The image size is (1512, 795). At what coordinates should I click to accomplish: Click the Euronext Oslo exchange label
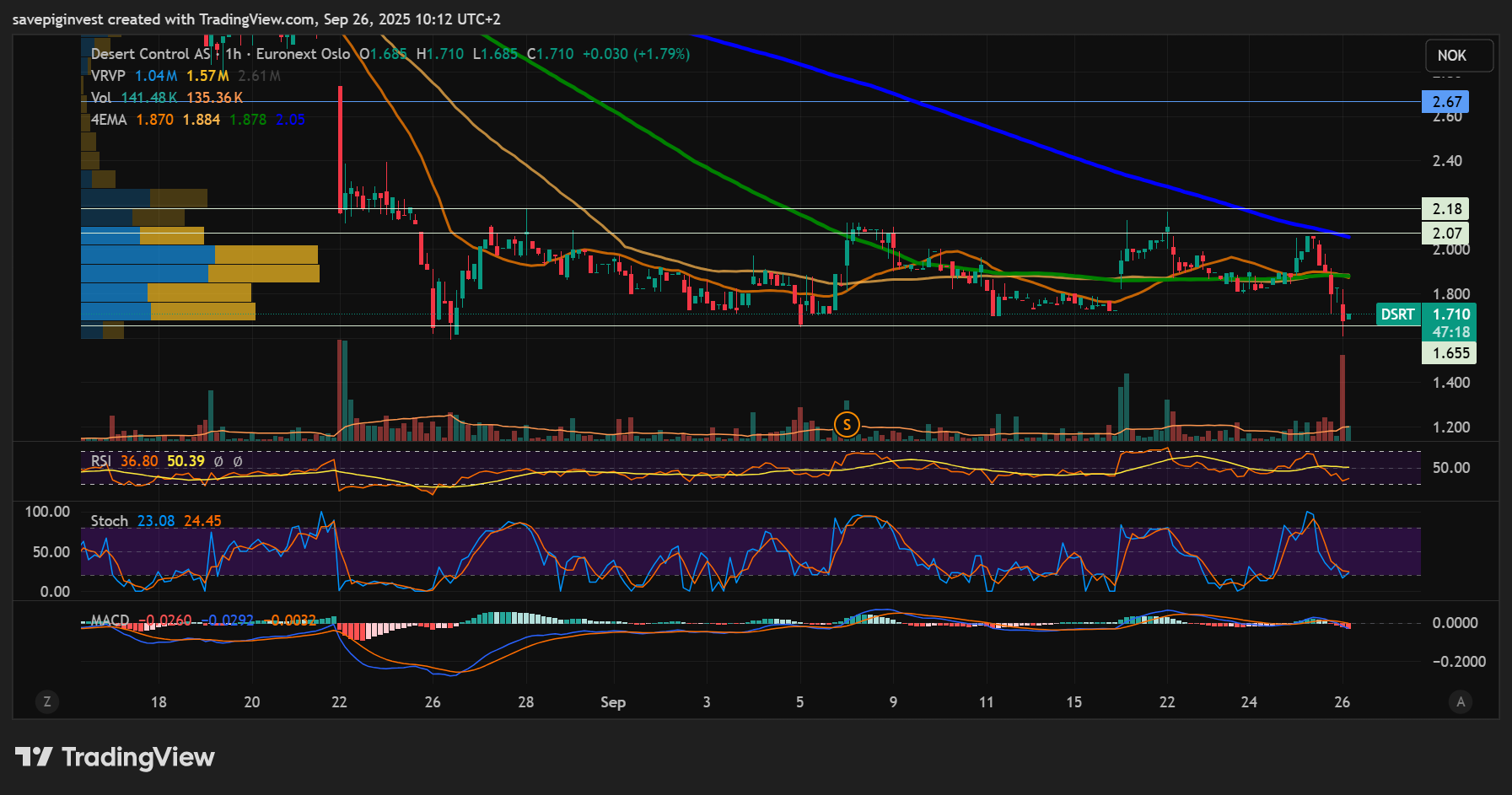click(x=303, y=54)
